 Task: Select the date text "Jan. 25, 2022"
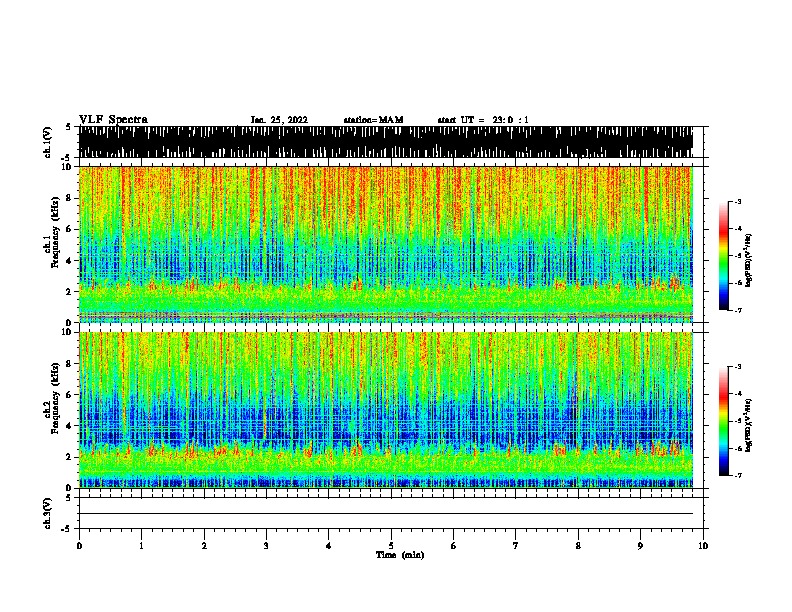point(279,120)
